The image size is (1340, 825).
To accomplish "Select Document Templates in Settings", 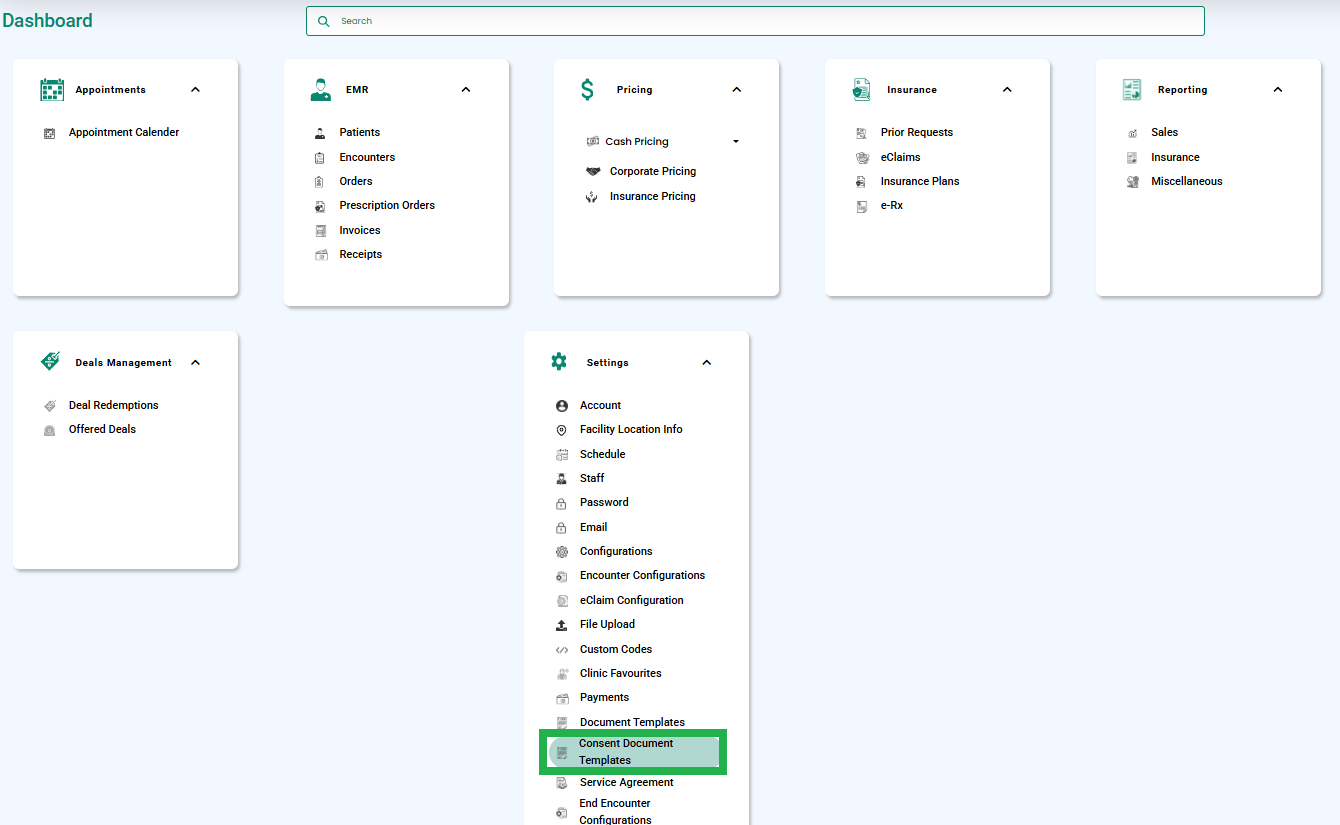I will (632, 723).
